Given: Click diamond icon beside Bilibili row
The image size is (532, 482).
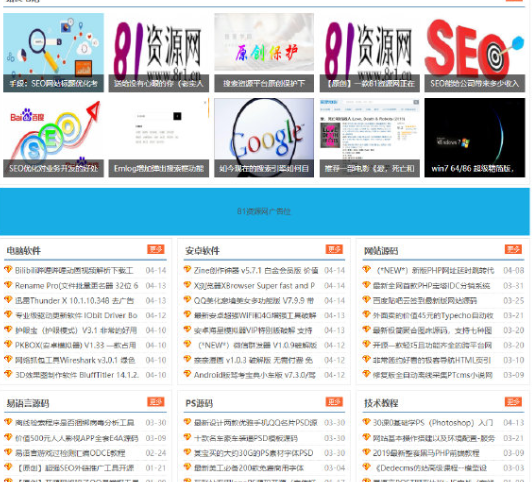Looking at the screenshot, I should tap(8, 269).
